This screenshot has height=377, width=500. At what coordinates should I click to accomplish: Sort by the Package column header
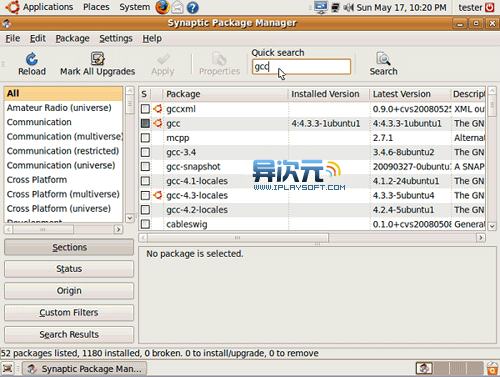pos(225,94)
